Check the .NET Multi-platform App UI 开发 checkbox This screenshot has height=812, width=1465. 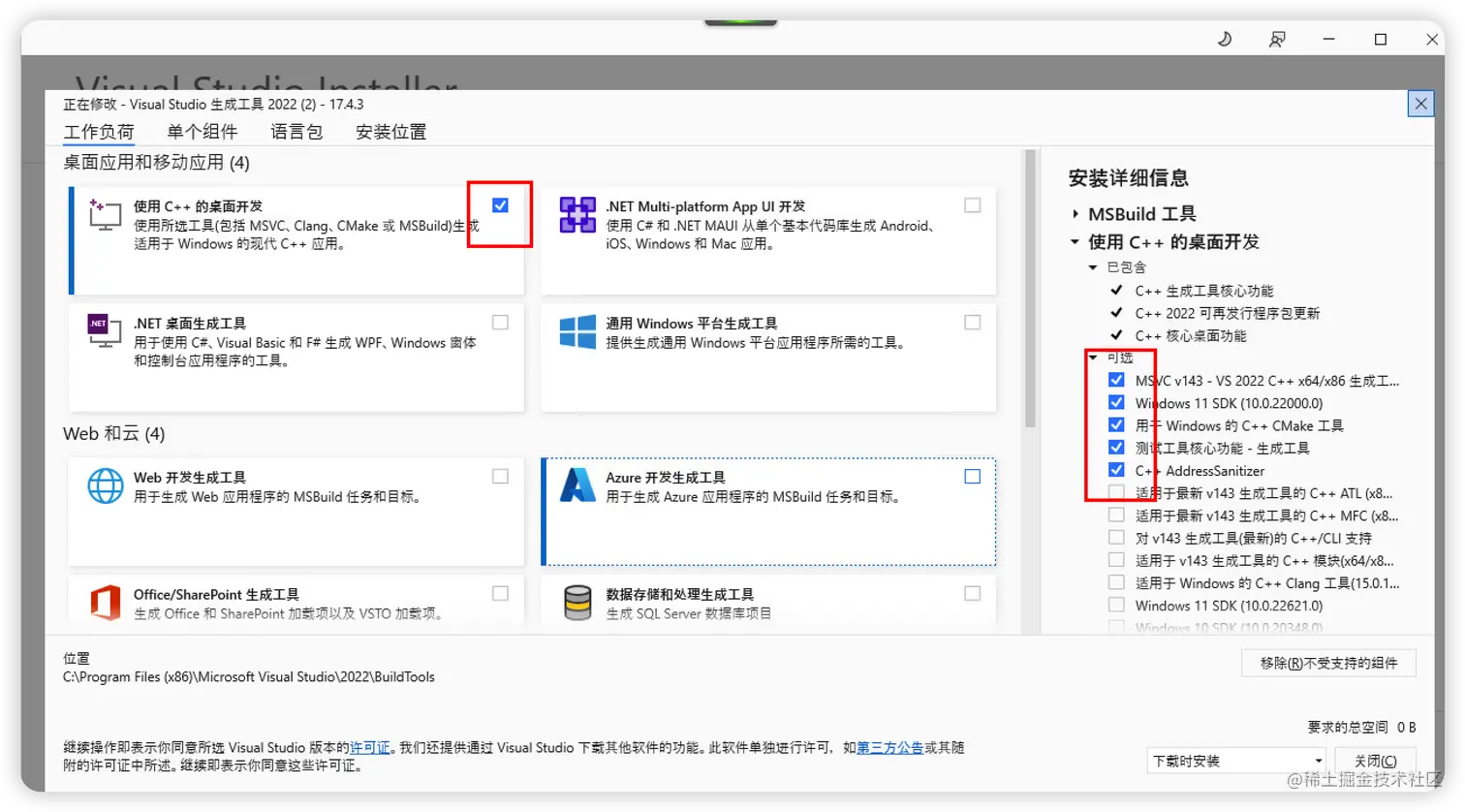coord(973,205)
